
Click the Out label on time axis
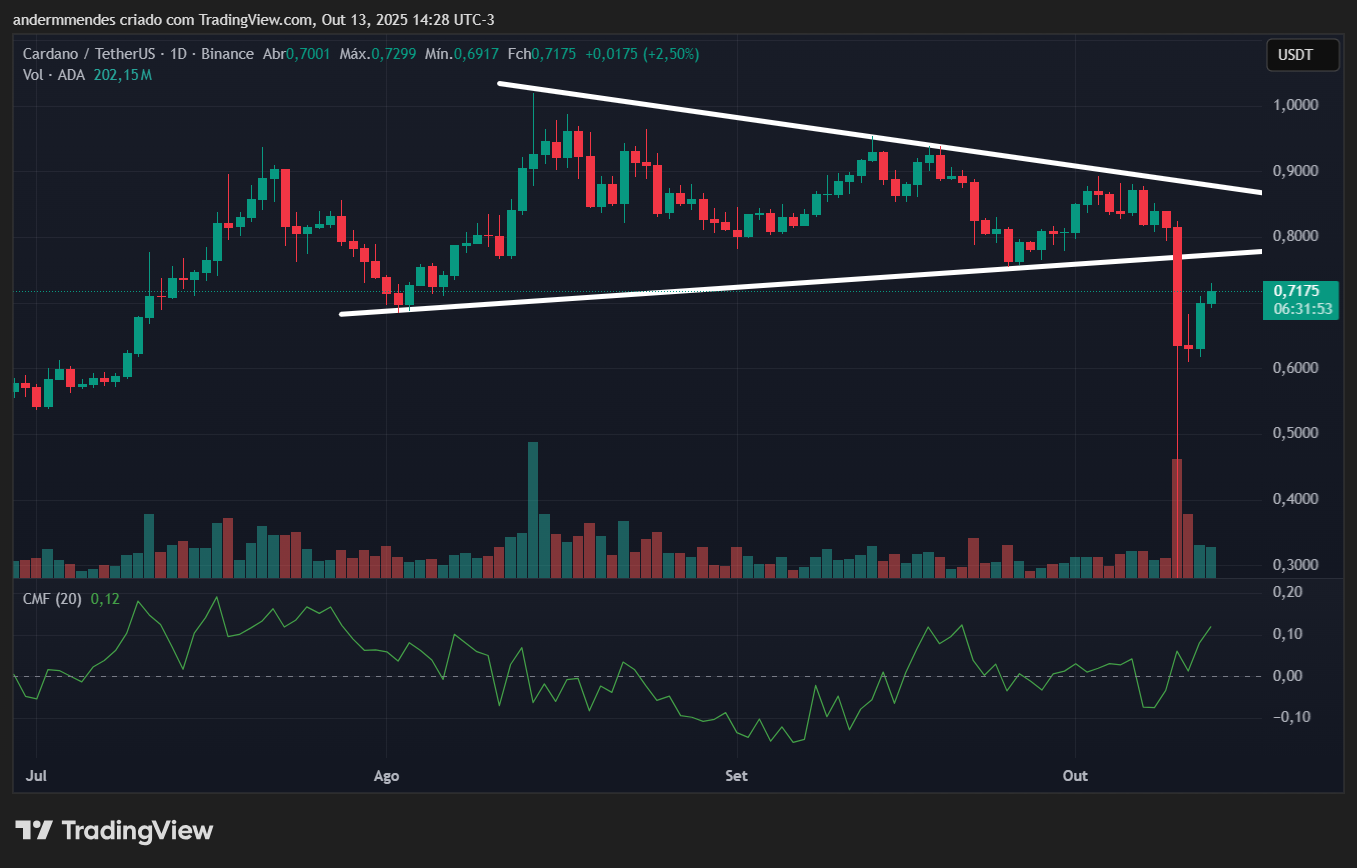click(x=1075, y=776)
